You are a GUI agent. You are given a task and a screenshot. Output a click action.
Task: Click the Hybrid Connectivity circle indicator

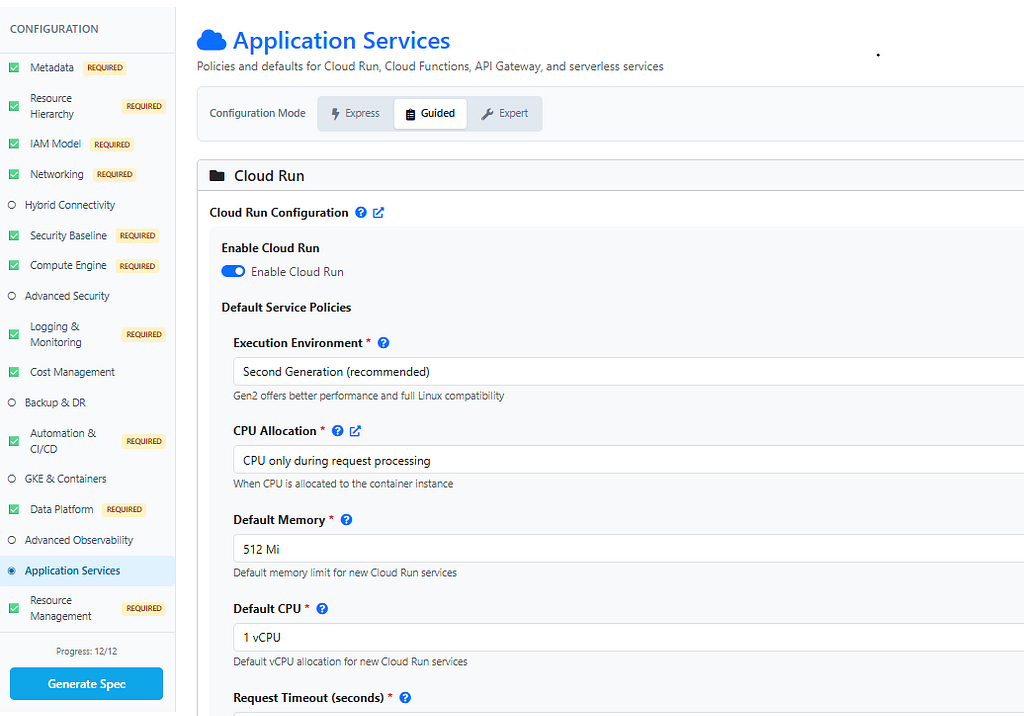coord(12,205)
